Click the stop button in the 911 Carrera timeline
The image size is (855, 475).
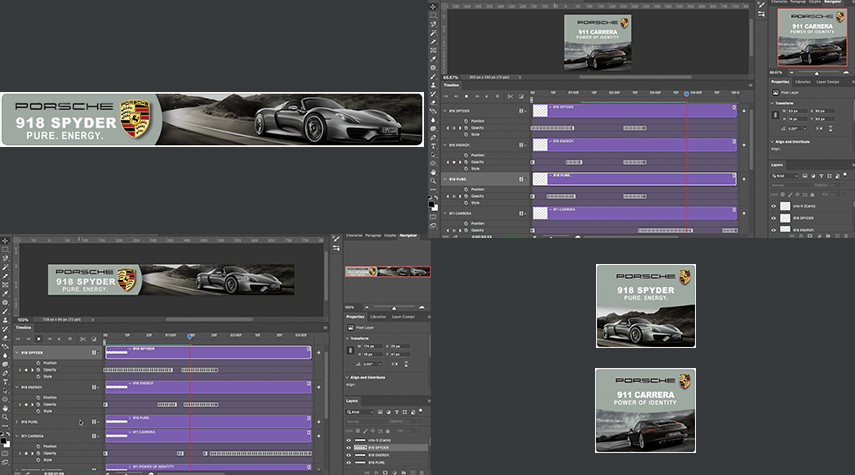coord(466,97)
